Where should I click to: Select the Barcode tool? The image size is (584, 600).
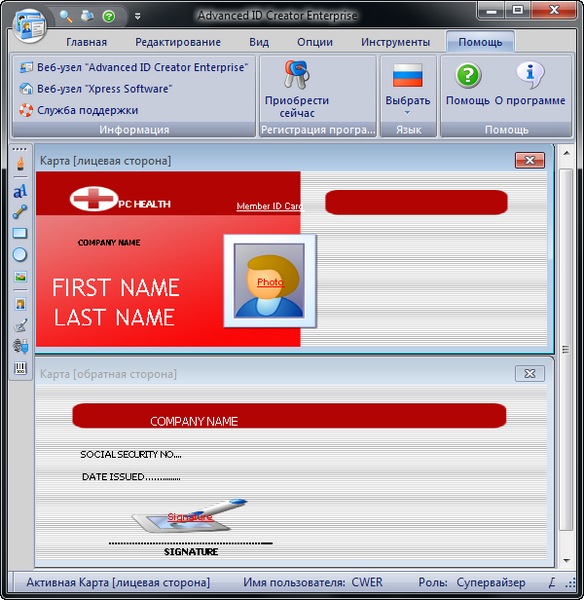coord(20,368)
